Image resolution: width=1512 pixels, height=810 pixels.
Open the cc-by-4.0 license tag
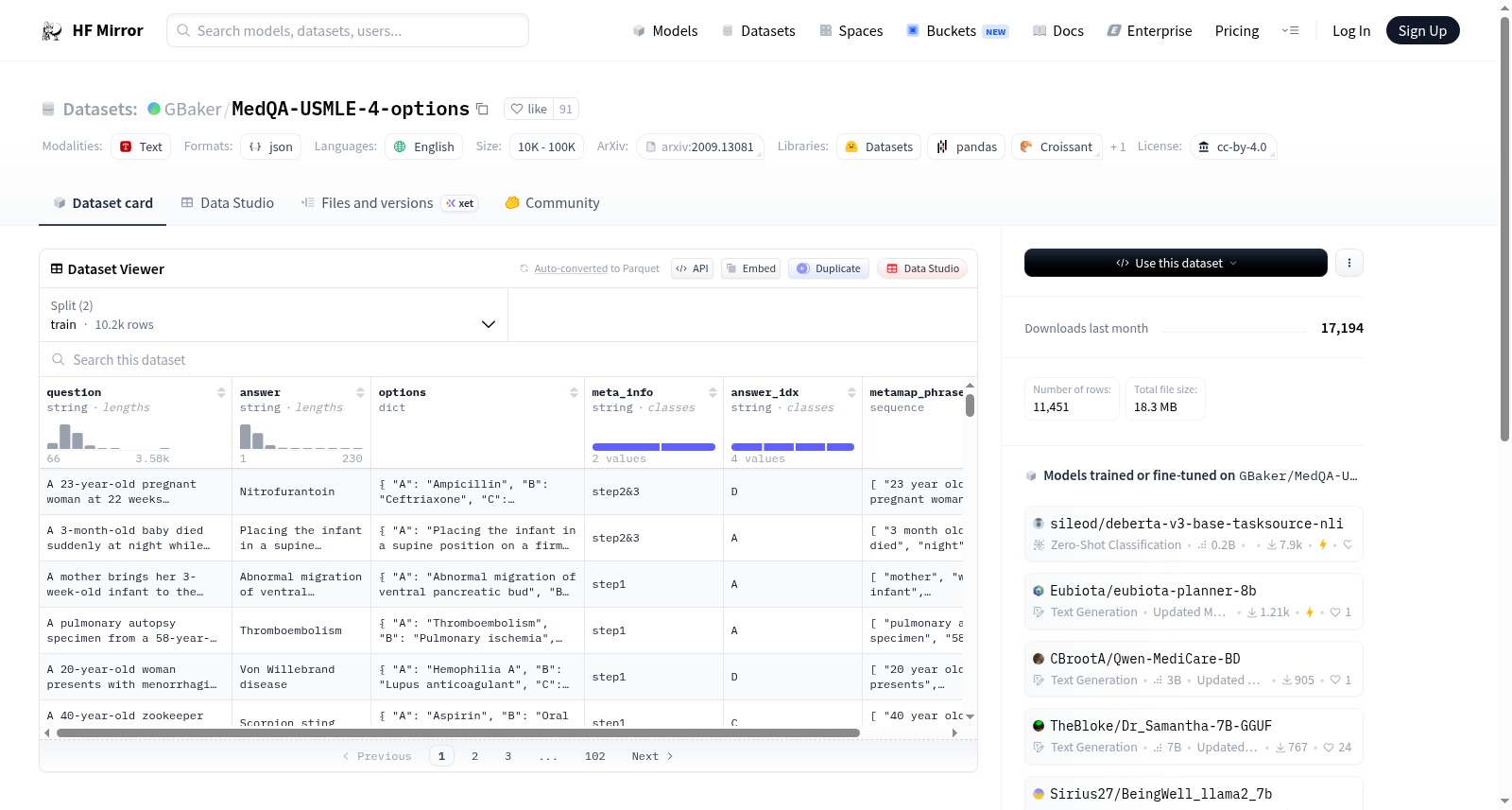[1233, 146]
